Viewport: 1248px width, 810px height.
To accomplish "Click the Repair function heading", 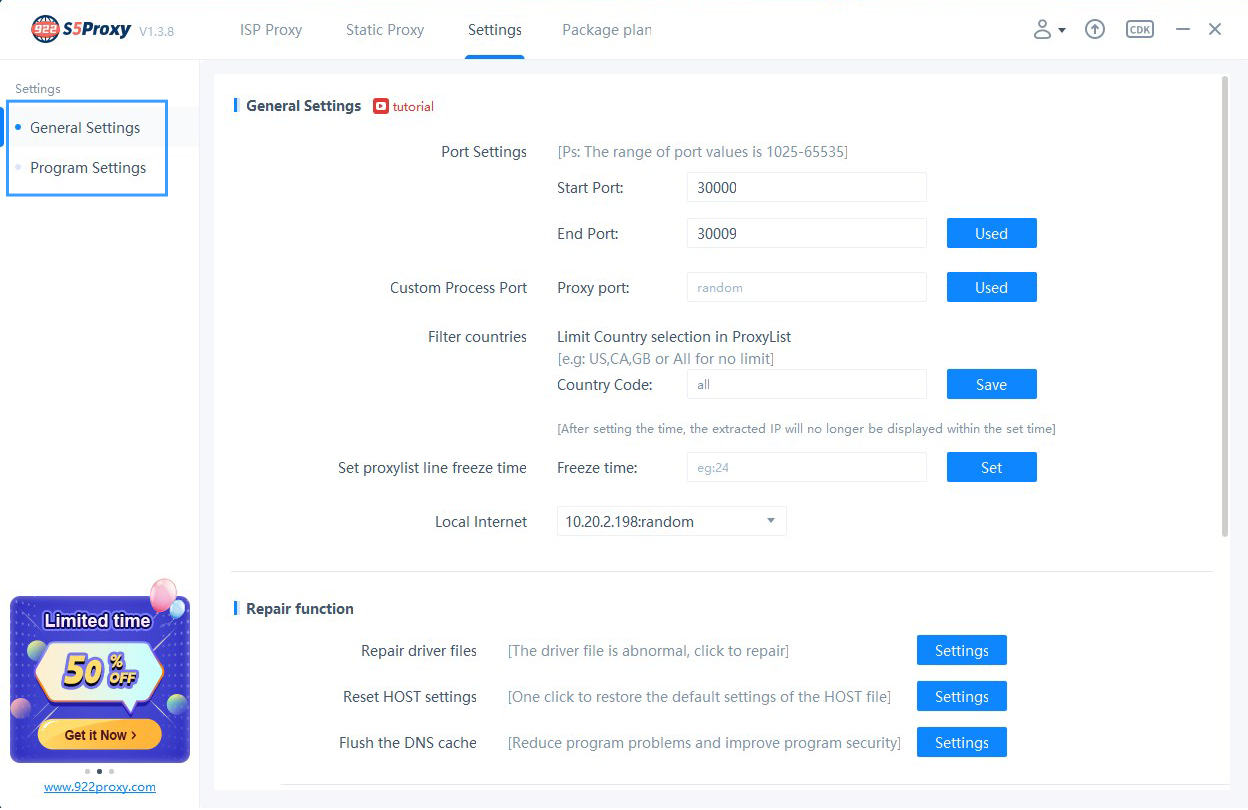I will click(x=300, y=608).
